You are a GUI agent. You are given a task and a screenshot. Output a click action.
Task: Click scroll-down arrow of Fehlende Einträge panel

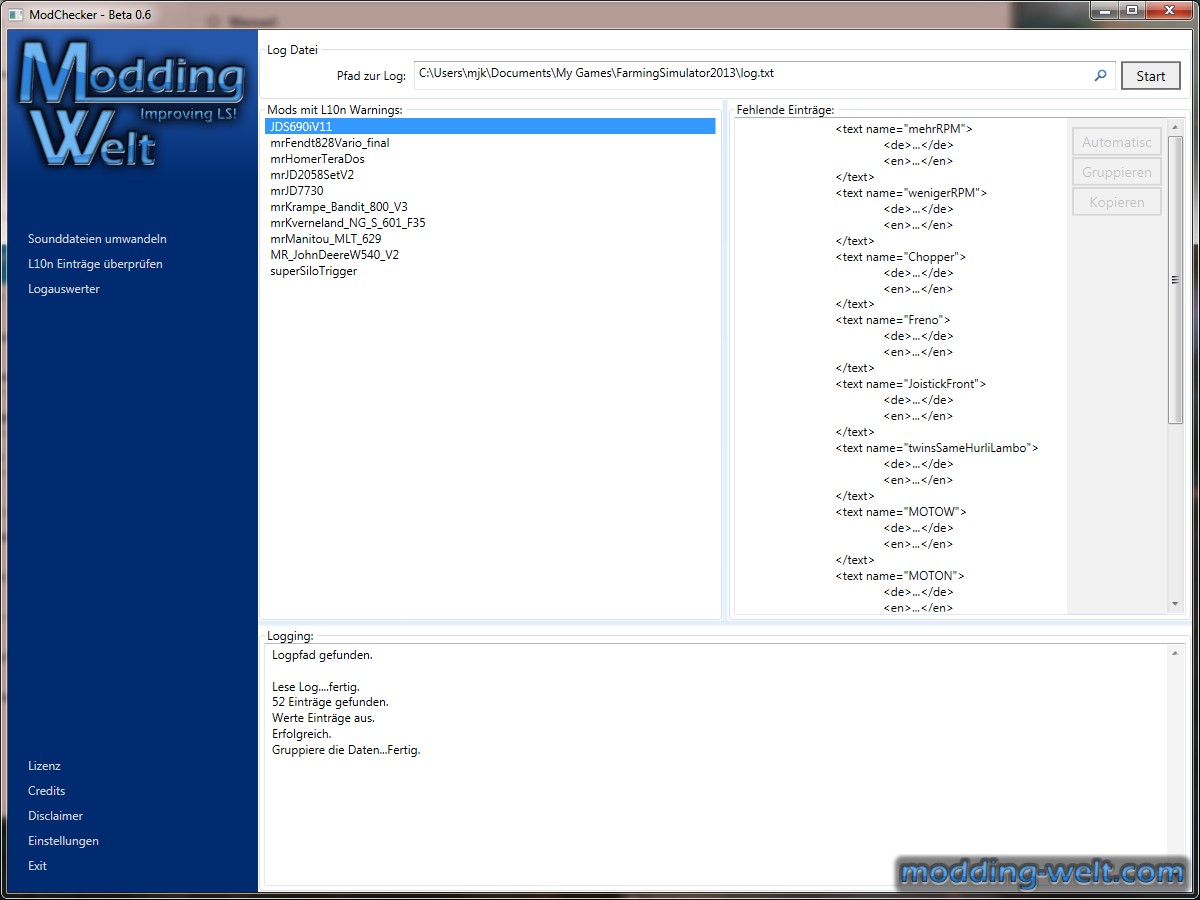tap(1175, 604)
